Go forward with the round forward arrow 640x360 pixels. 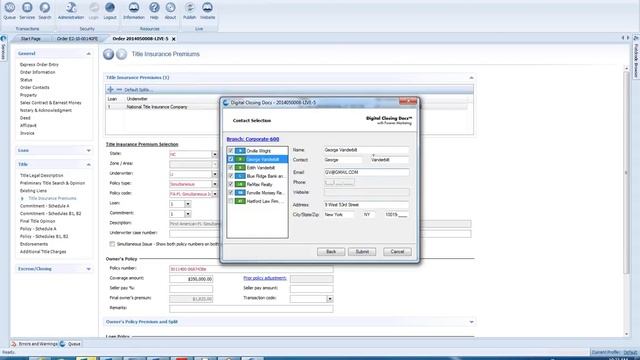[x=122, y=54]
